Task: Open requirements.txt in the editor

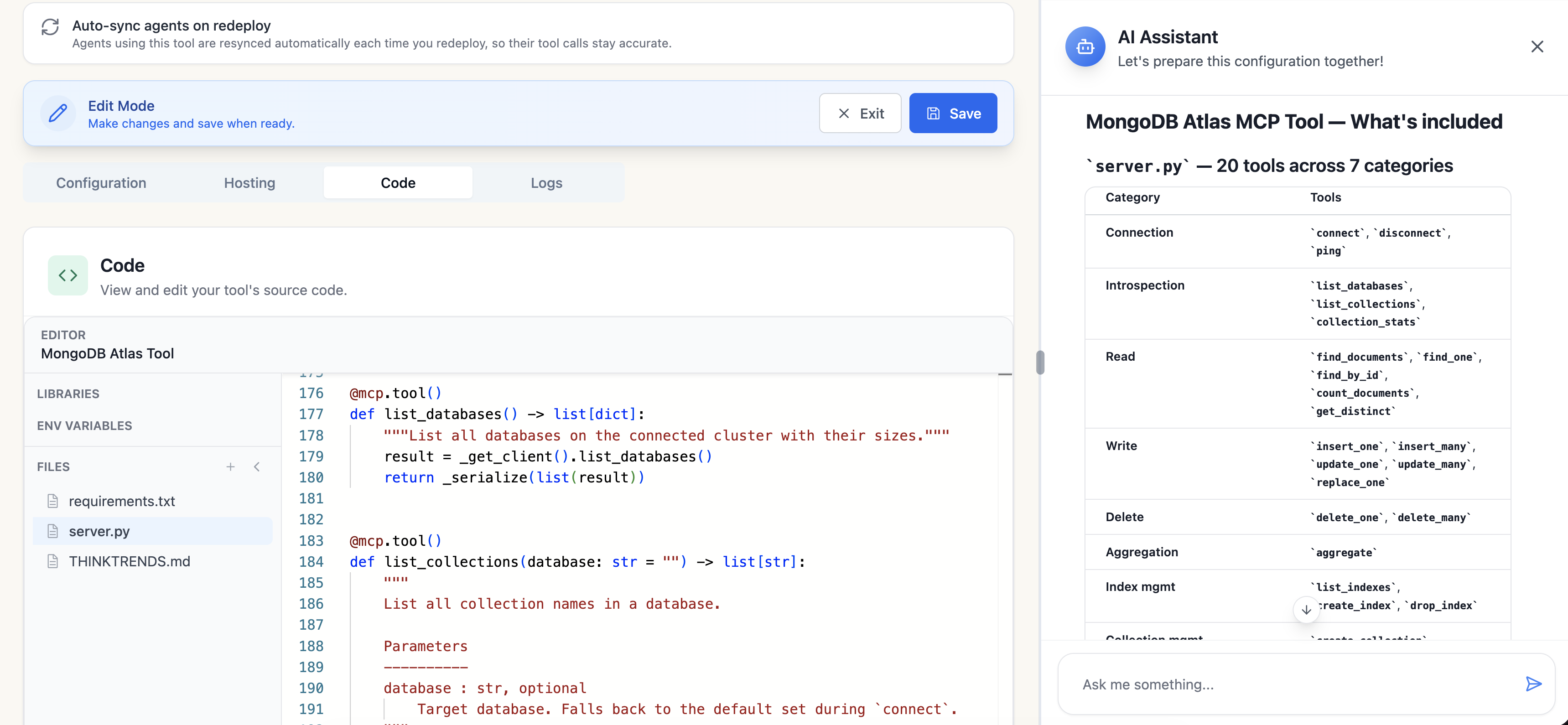Action: (x=153, y=501)
